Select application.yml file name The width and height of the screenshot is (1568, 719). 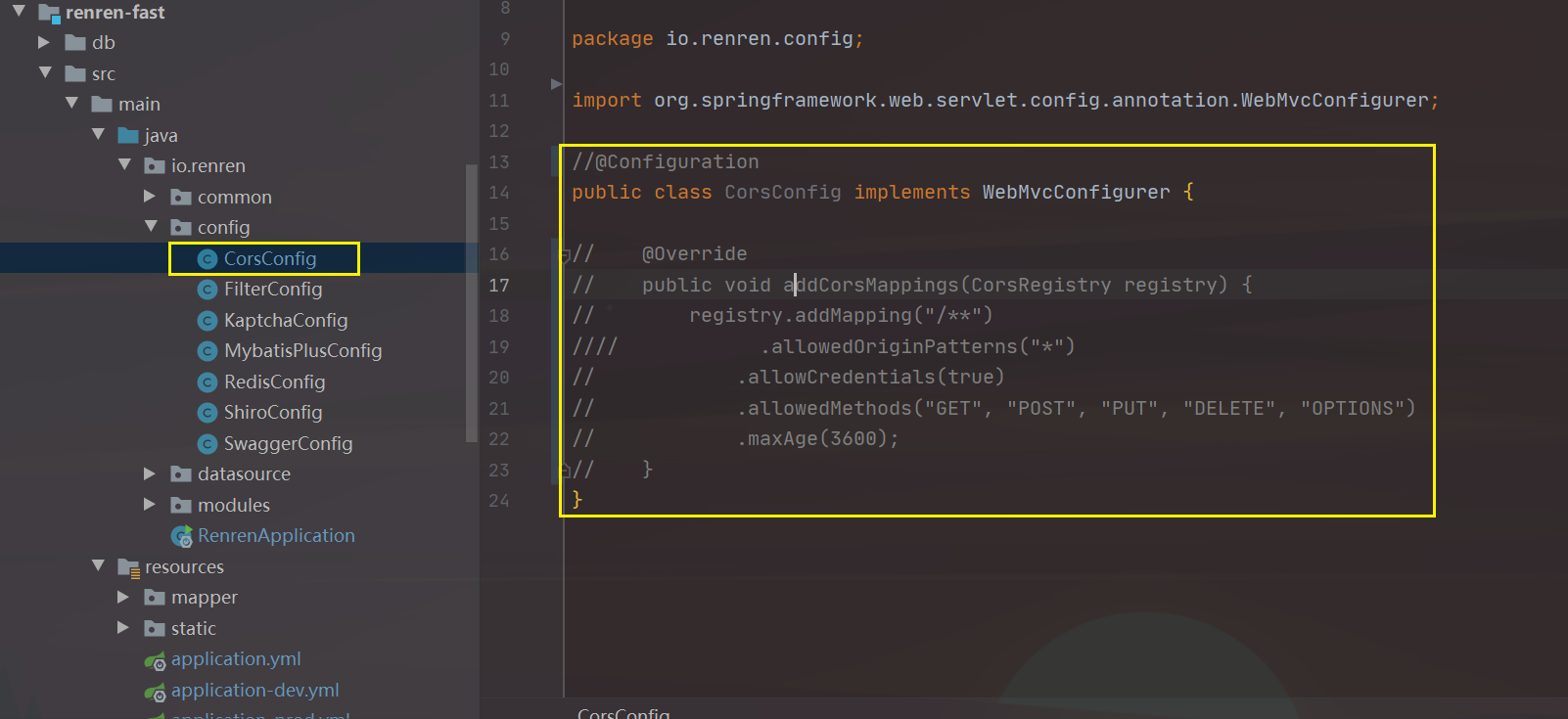(x=236, y=659)
